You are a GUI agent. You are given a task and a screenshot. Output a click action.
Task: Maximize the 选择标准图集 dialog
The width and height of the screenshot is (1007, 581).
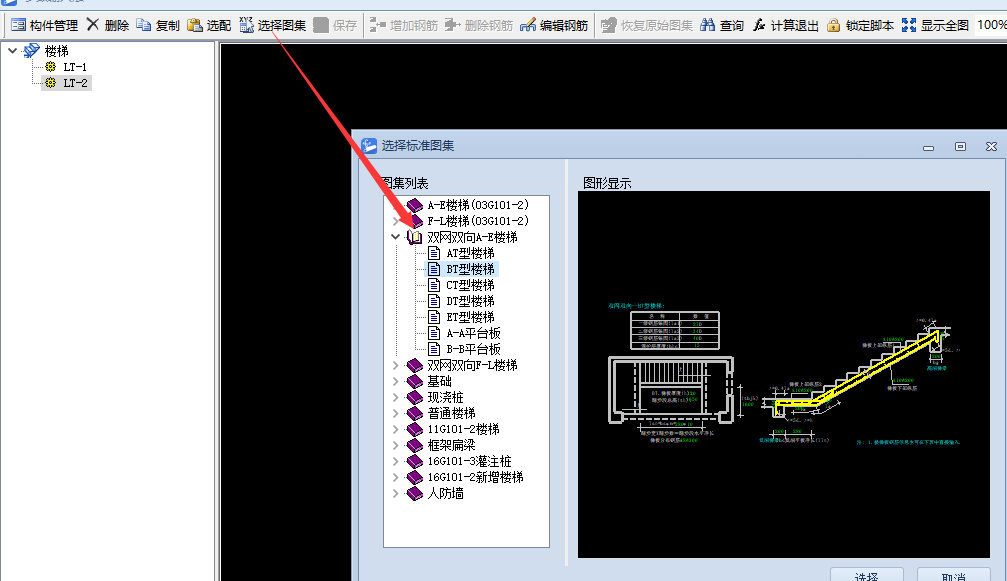960,146
